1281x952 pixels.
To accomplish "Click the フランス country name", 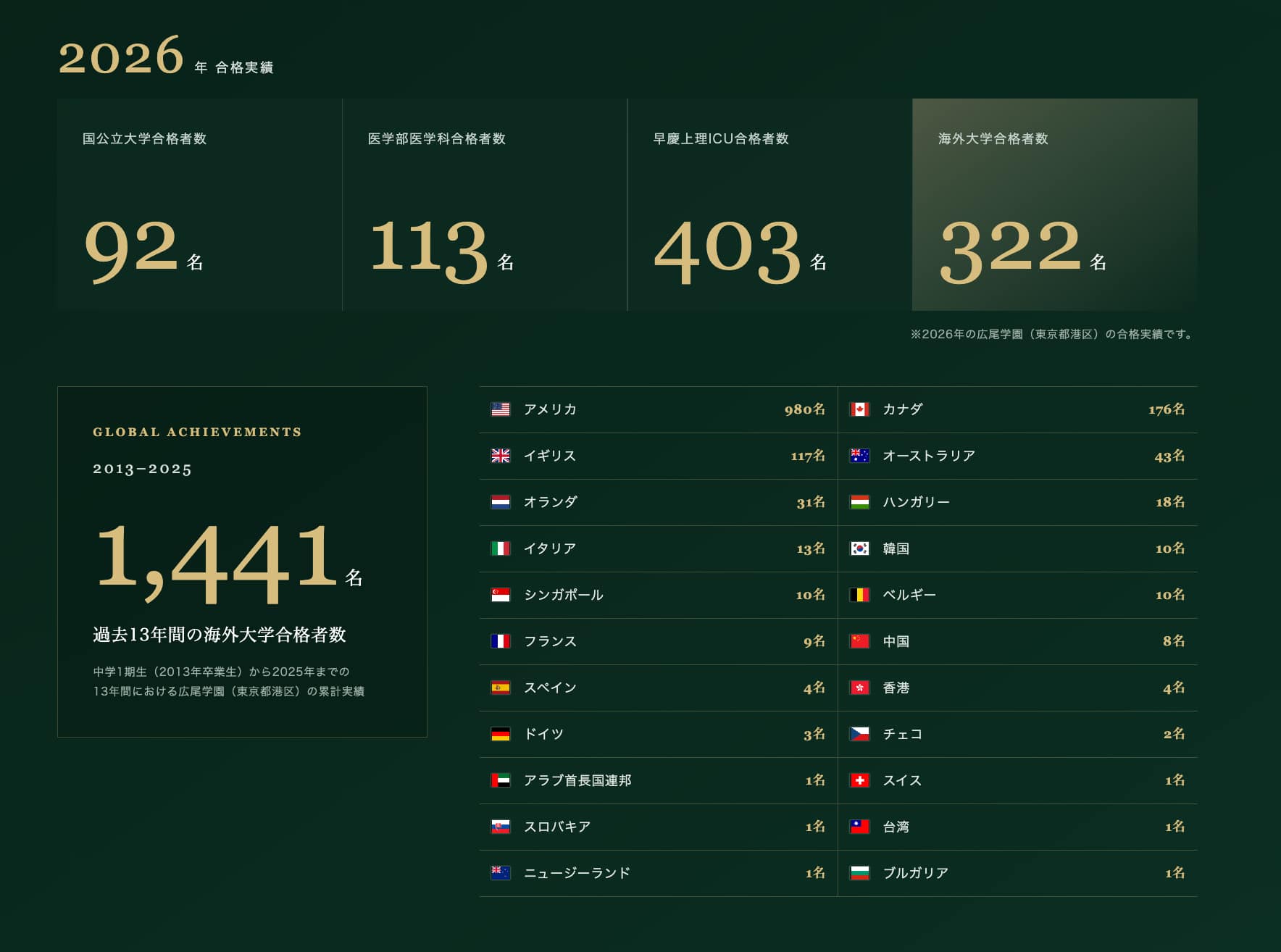I will [550, 641].
